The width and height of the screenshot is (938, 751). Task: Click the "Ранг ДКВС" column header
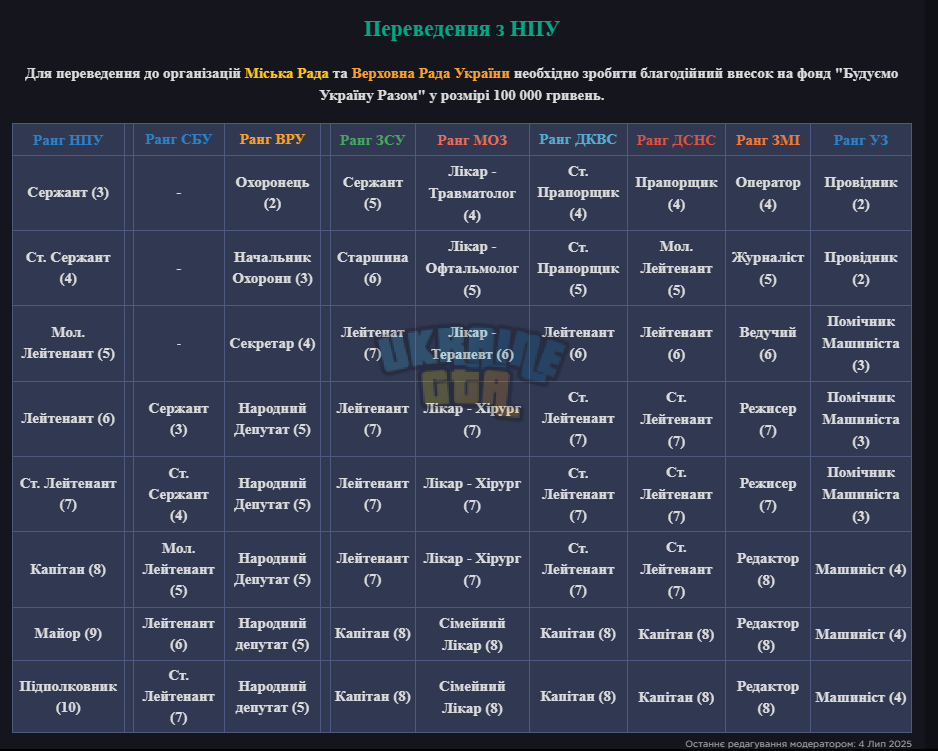[578, 139]
